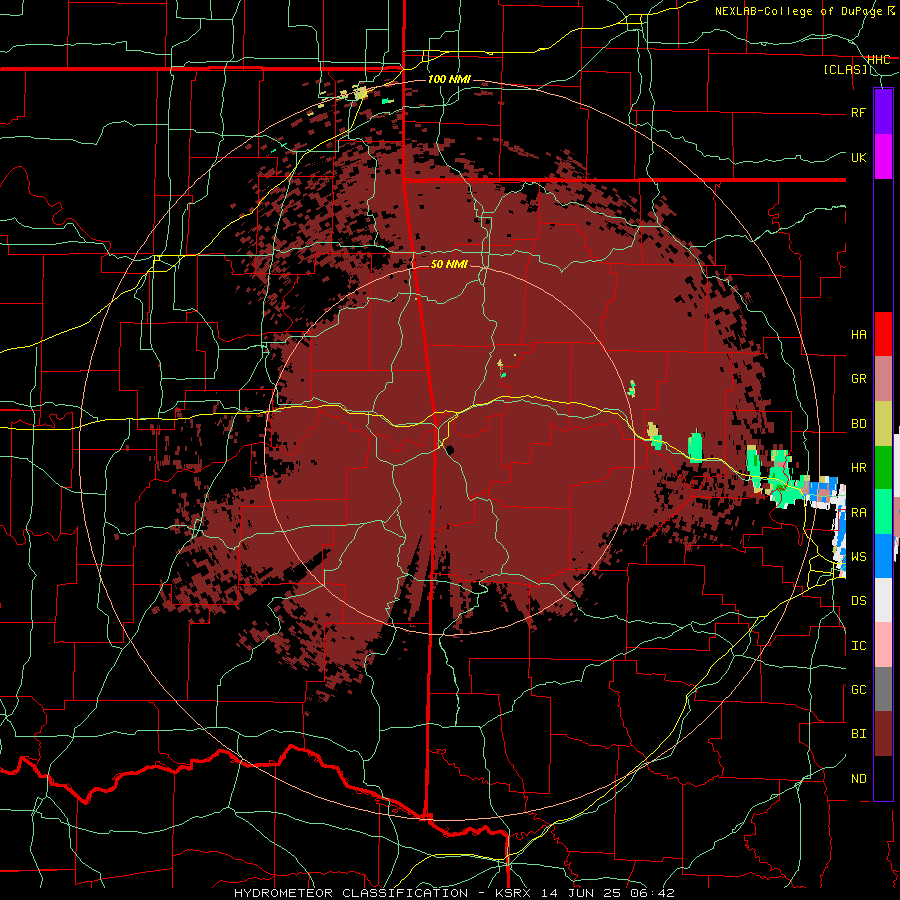The width and height of the screenshot is (900, 900).
Task: Click the light green RA legend swatch
Action: [x=883, y=512]
